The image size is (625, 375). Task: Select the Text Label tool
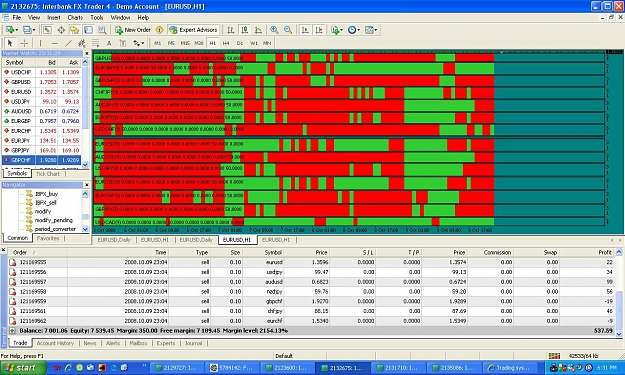point(123,43)
